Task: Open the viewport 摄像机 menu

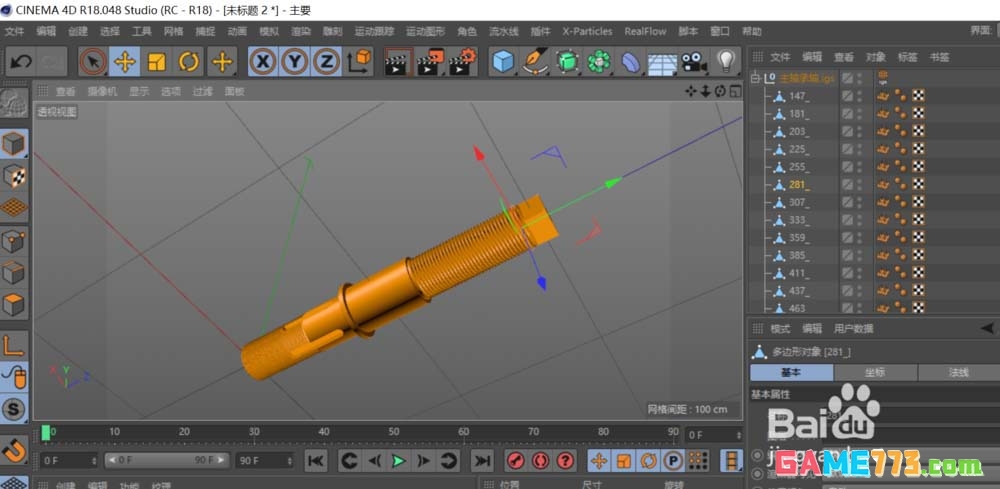Action: [x=102, y=91]
